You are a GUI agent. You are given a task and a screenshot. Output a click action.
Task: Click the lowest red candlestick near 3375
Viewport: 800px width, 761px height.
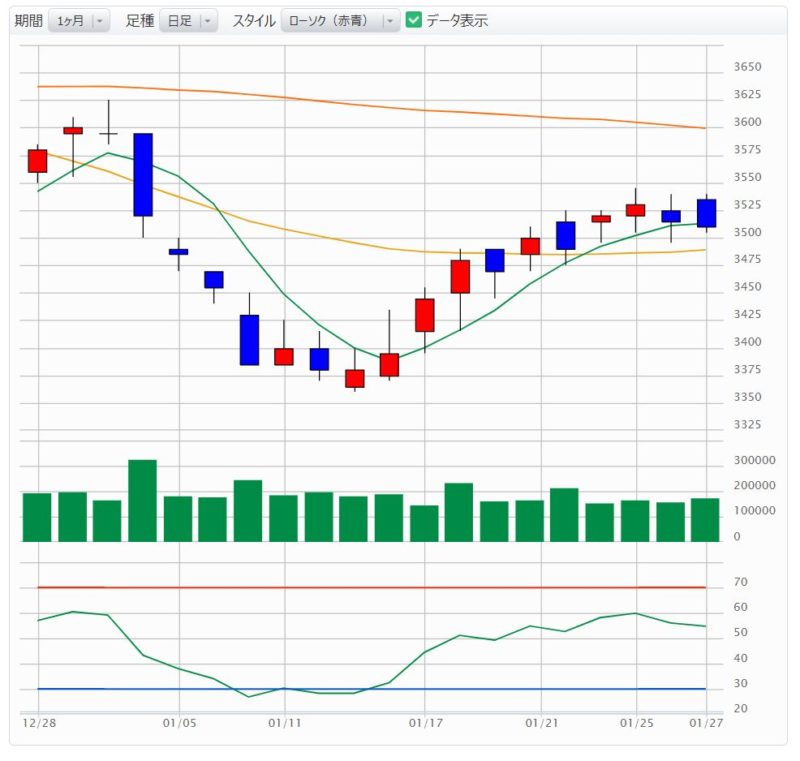355,378
